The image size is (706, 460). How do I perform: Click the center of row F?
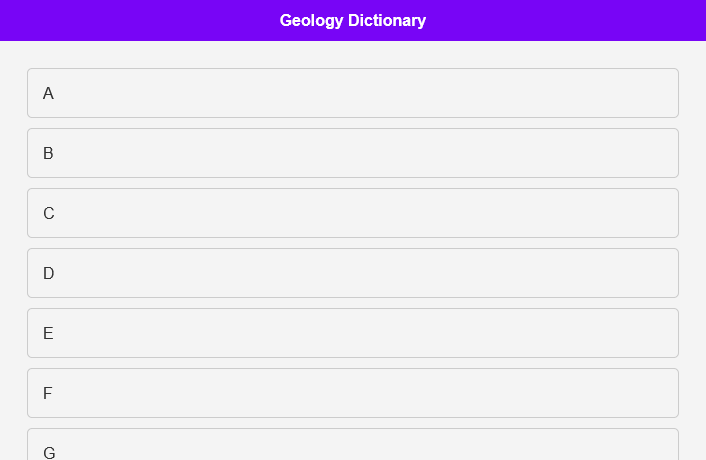point(353,393)
